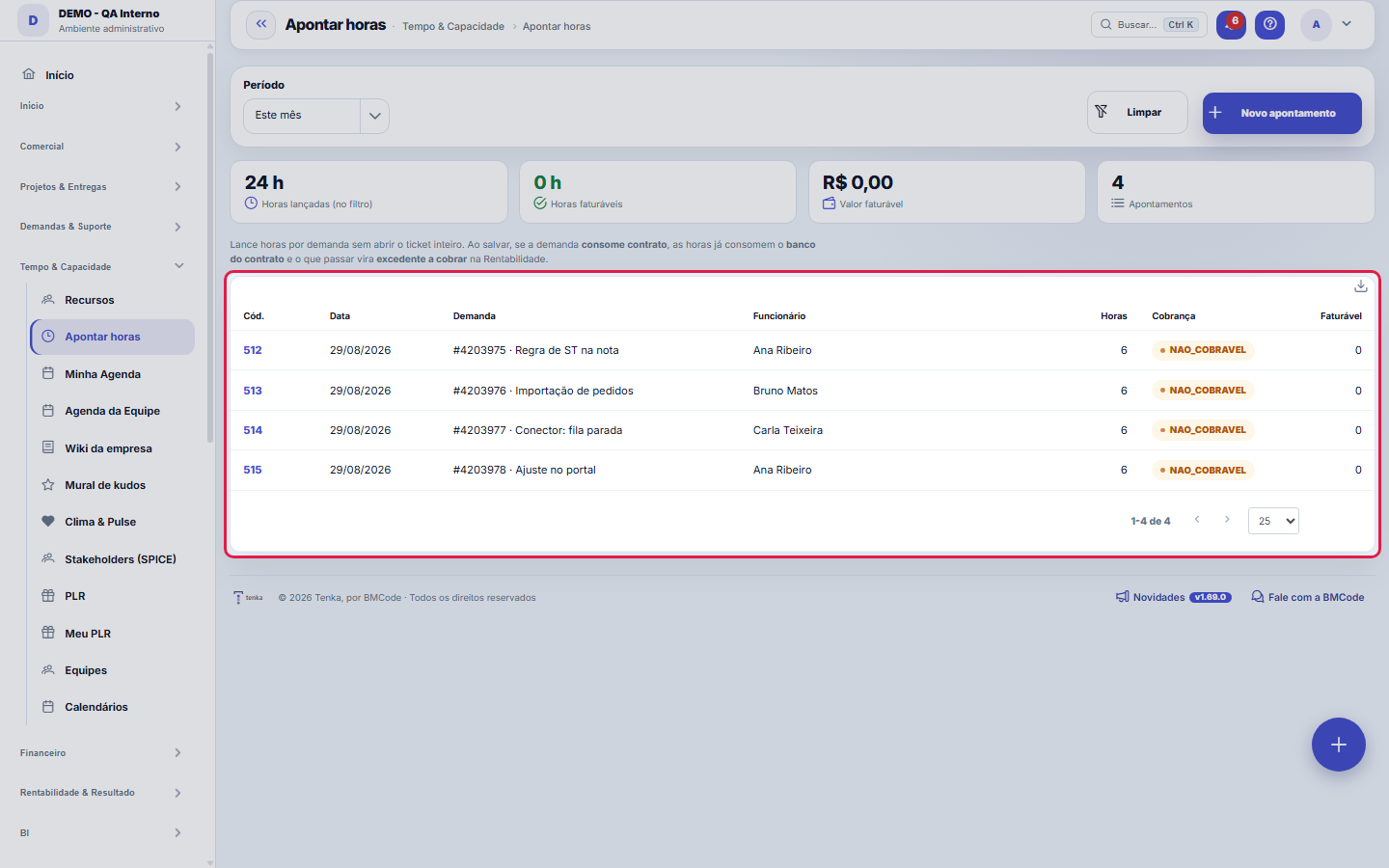The image size is (1389, 868).
Task: Open notifications bell with 6 badge
Action: tap(1231, 25)
